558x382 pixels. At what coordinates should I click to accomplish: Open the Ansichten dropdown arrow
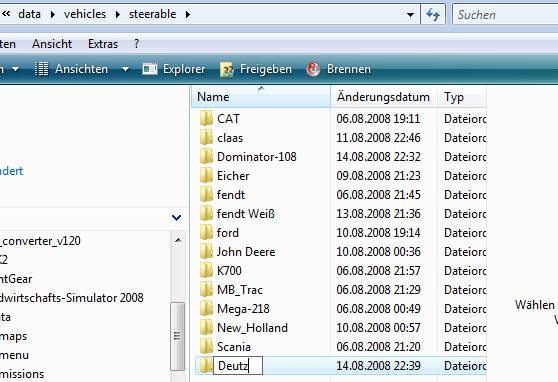click(x=125, y=69)
